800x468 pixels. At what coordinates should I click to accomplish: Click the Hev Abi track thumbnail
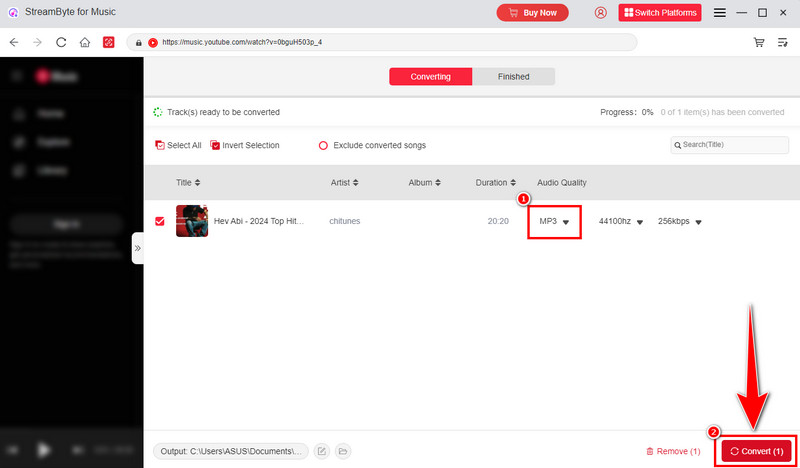(192, 221)
